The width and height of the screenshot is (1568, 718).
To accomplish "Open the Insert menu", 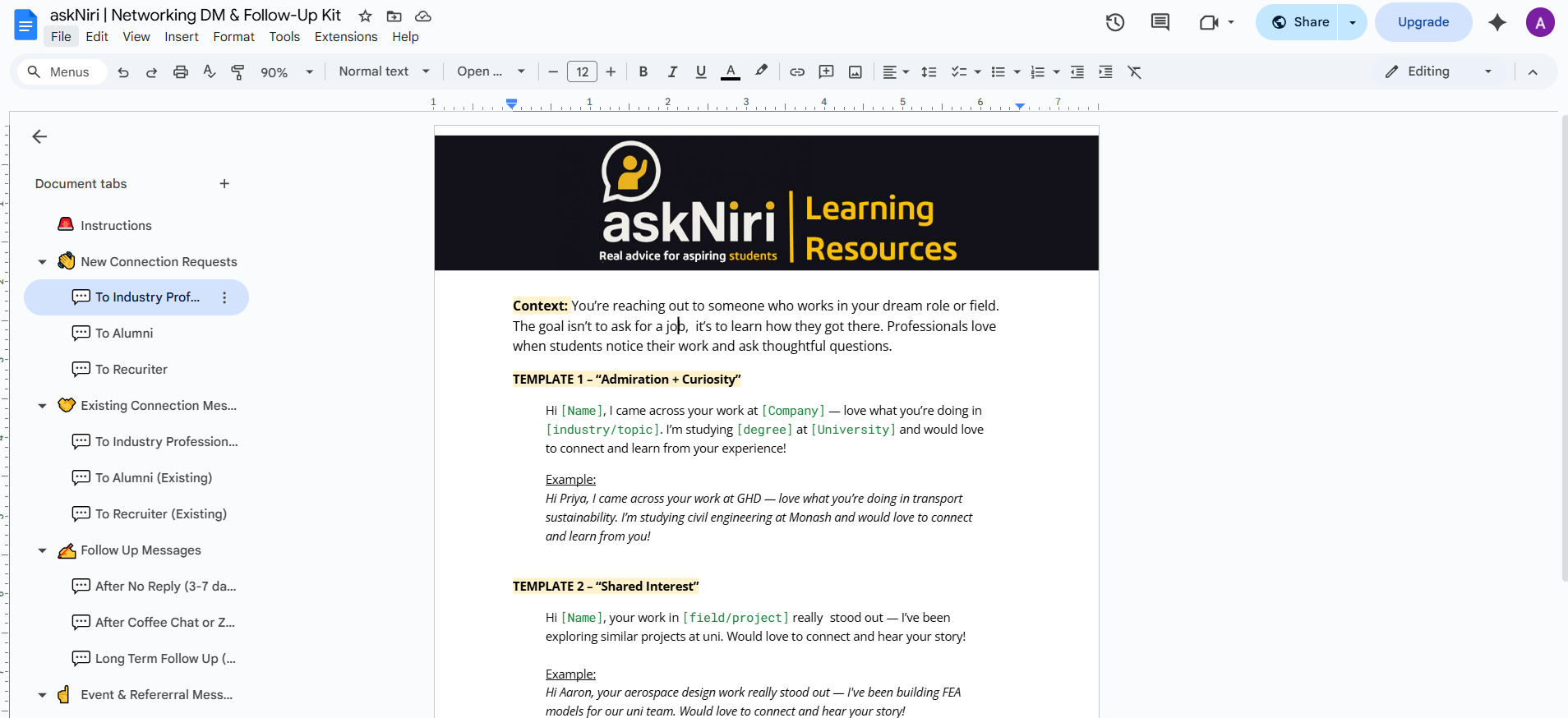I will (x=182, y=37).
